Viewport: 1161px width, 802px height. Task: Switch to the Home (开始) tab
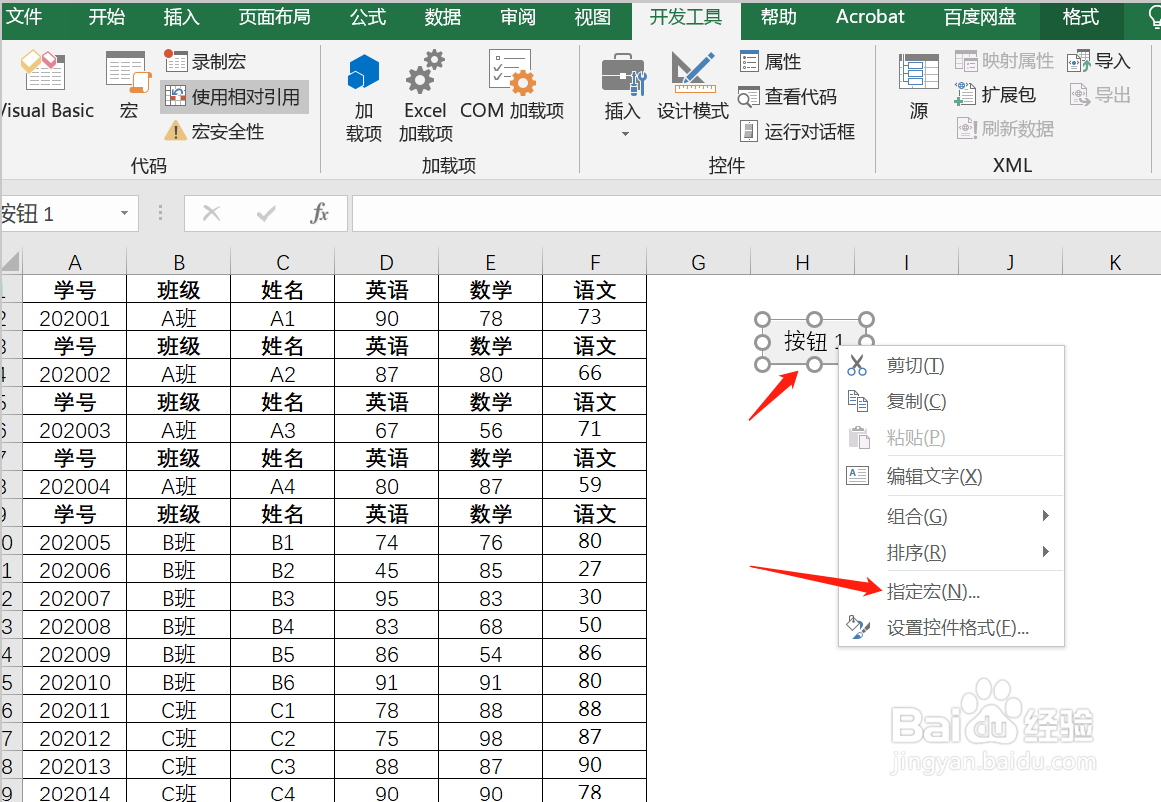pyautogui.click(x=107, y=17)
